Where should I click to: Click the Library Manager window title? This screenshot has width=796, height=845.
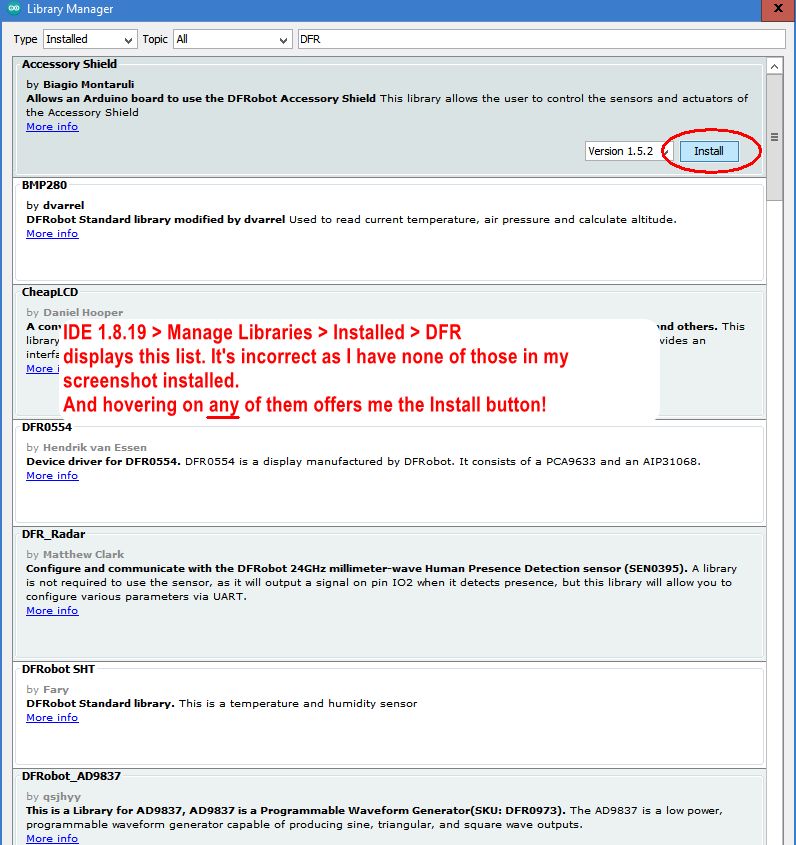[x=70, y=9]
